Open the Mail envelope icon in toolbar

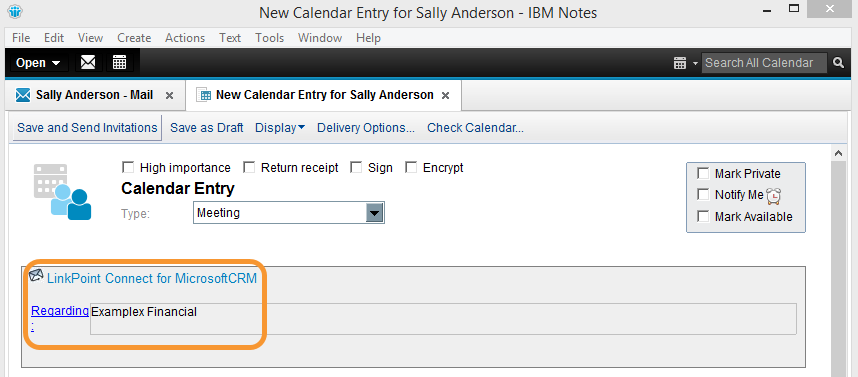tap(88, 62)
